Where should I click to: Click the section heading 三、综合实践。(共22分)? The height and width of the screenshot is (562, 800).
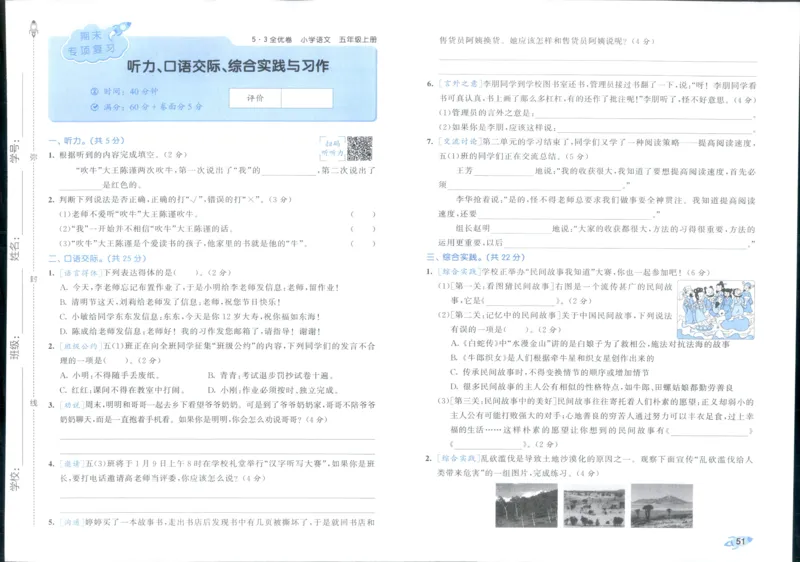pos(476,257)
